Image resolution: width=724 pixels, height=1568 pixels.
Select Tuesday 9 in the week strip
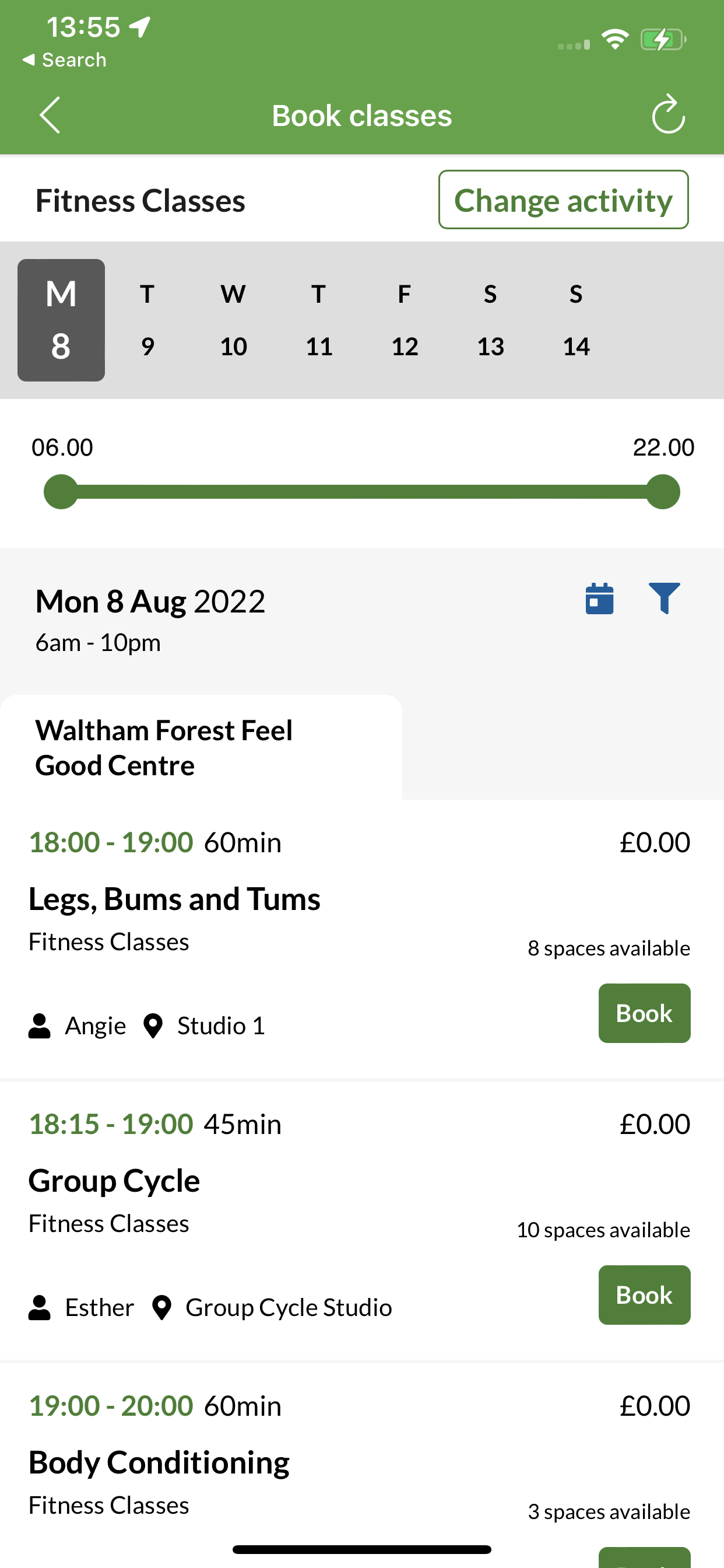[x=147, y=320]
